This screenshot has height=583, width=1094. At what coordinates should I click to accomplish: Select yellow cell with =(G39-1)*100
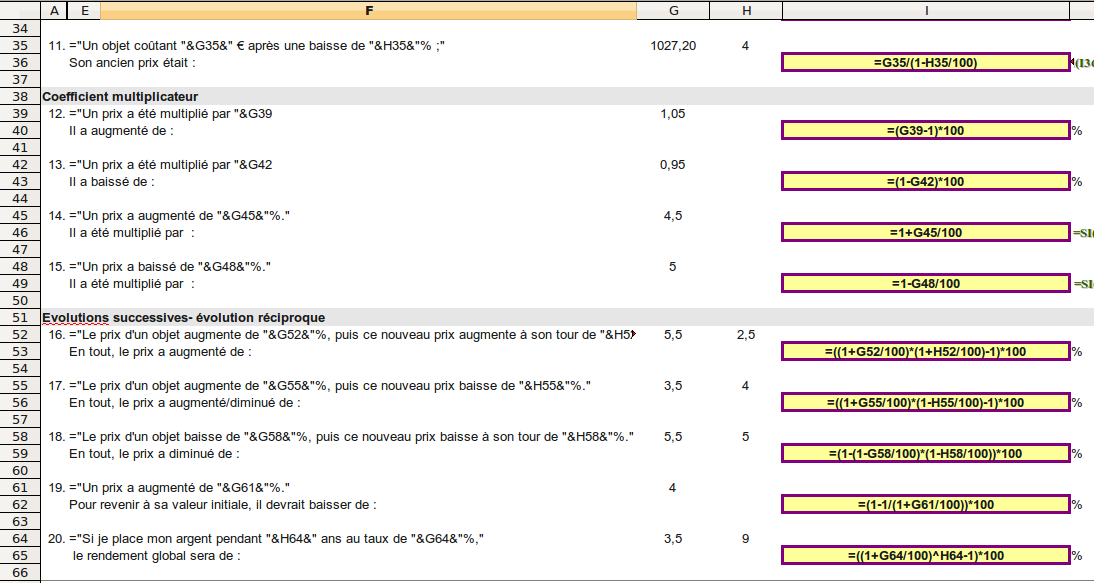pyautogui.click(x=925, y=131)
